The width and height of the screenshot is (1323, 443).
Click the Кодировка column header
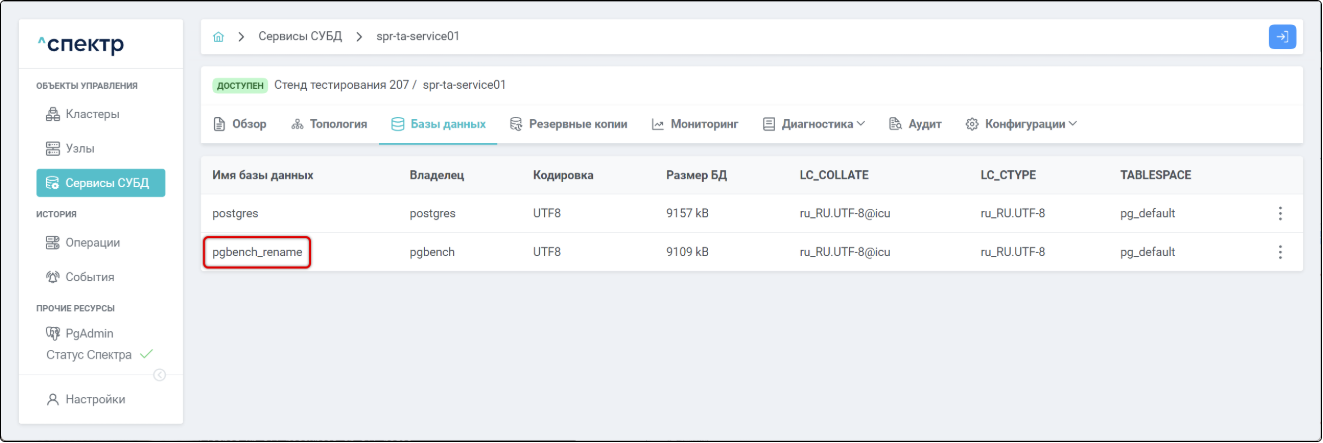tap(564, 175)
